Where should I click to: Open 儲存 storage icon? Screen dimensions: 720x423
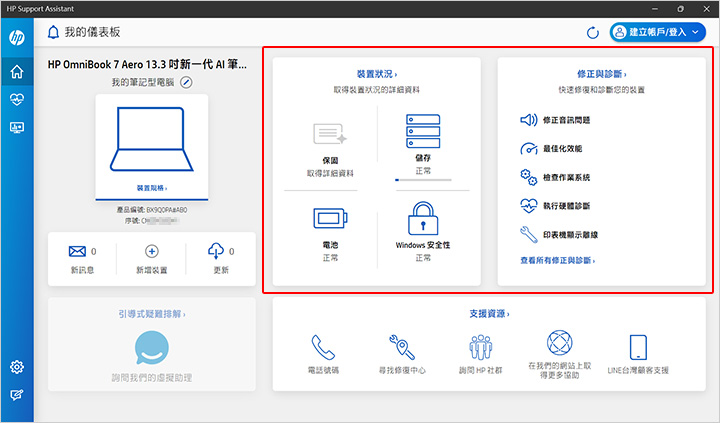coord(423,131)
